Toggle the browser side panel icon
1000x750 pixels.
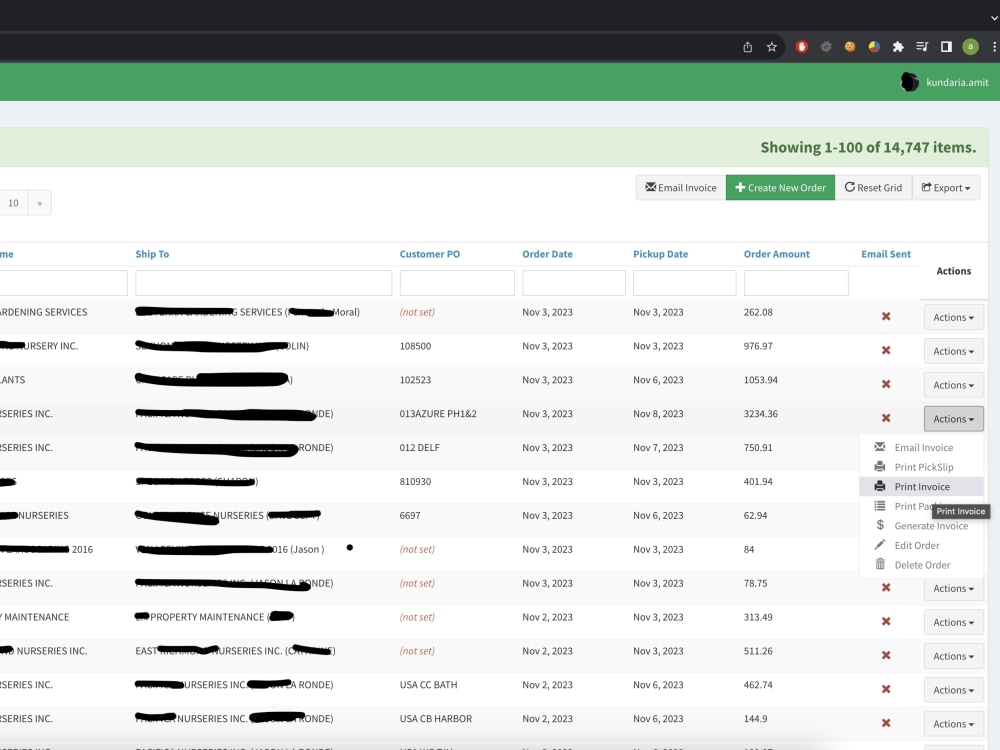coord(946,47)
